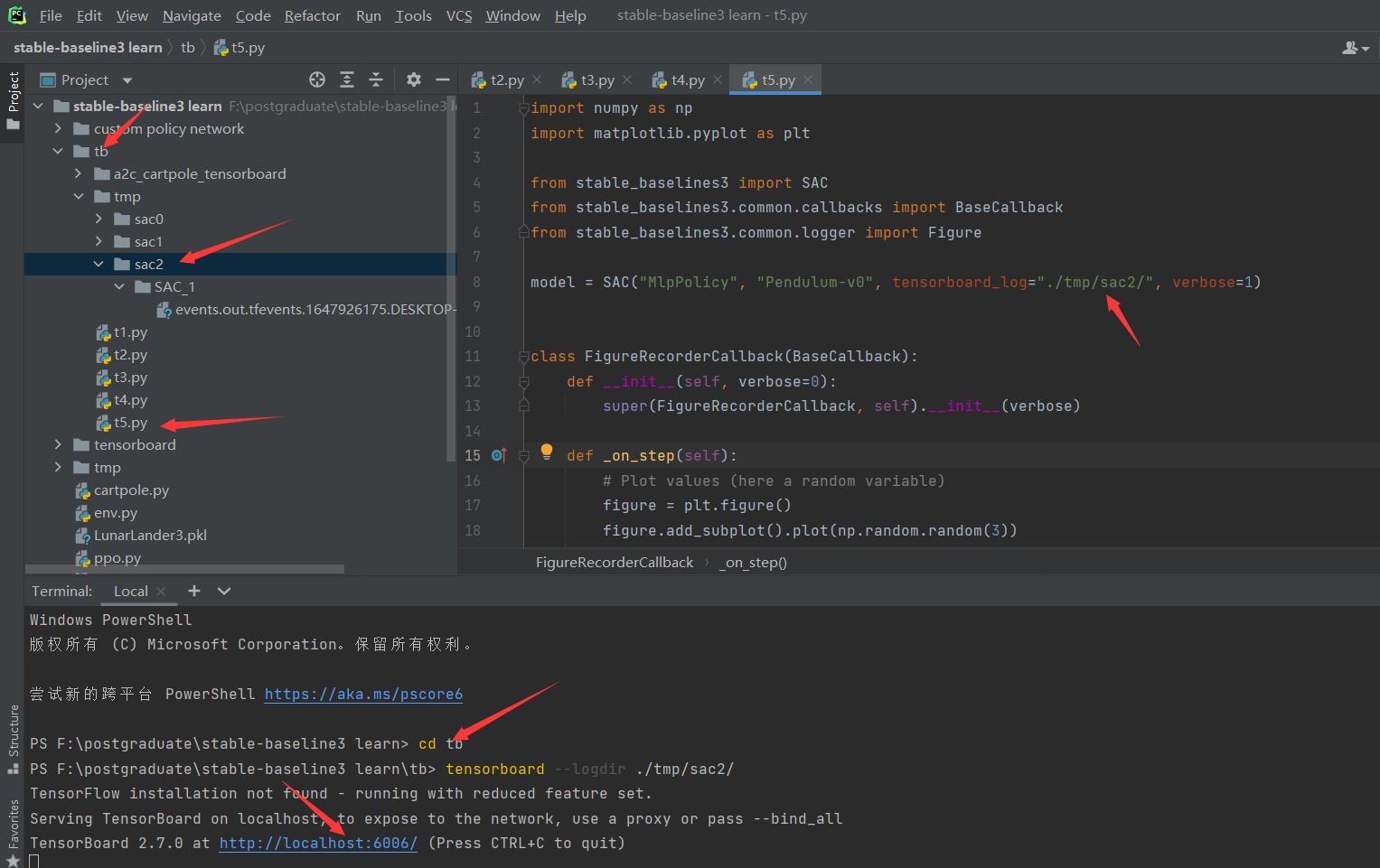Screen dimensions: 1380x868
Task: Select the events.out.tfevents file
Action: pyautogui.click(x=306, y=309)
